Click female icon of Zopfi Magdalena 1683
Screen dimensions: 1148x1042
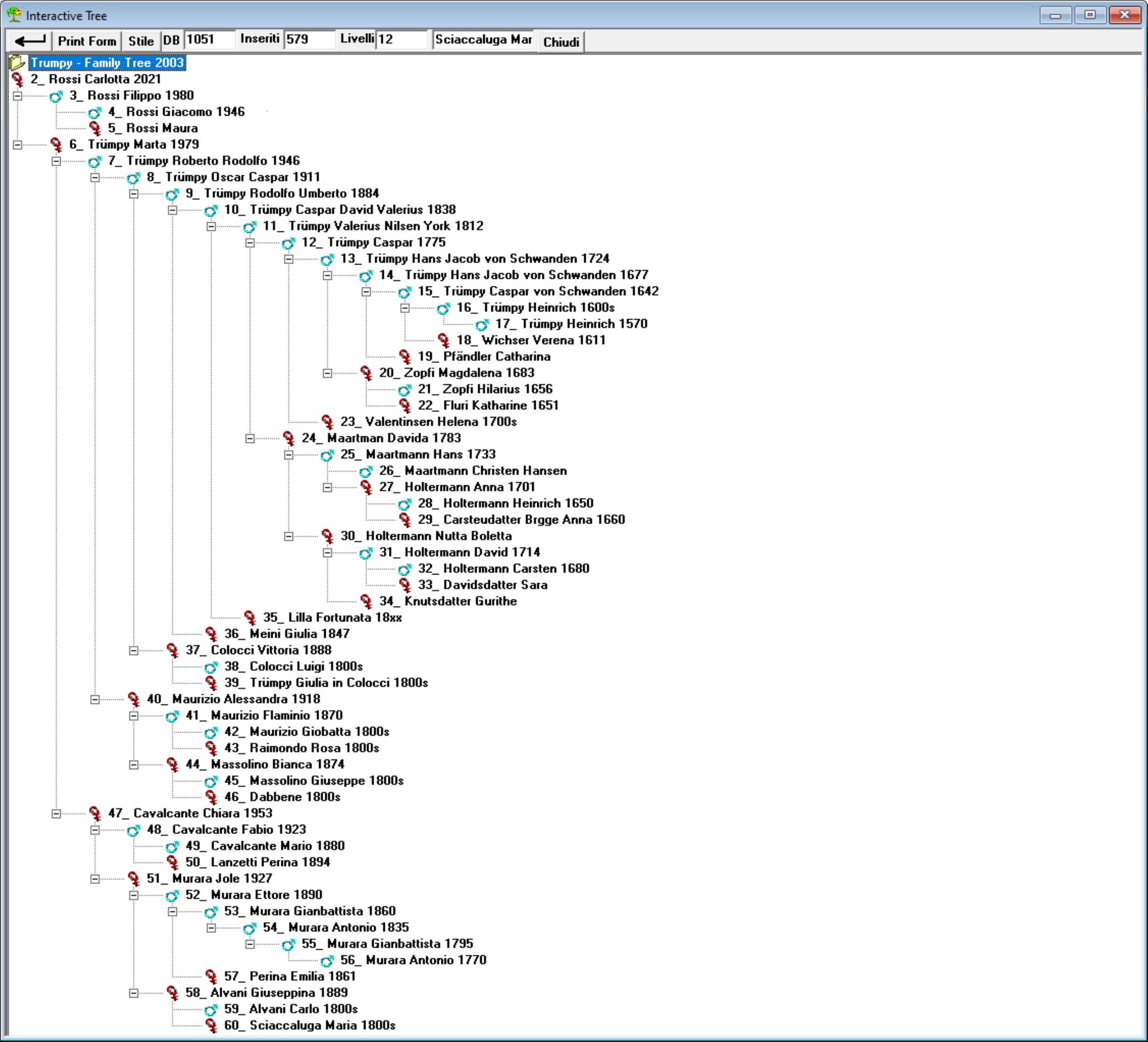[x=366, y=373]
